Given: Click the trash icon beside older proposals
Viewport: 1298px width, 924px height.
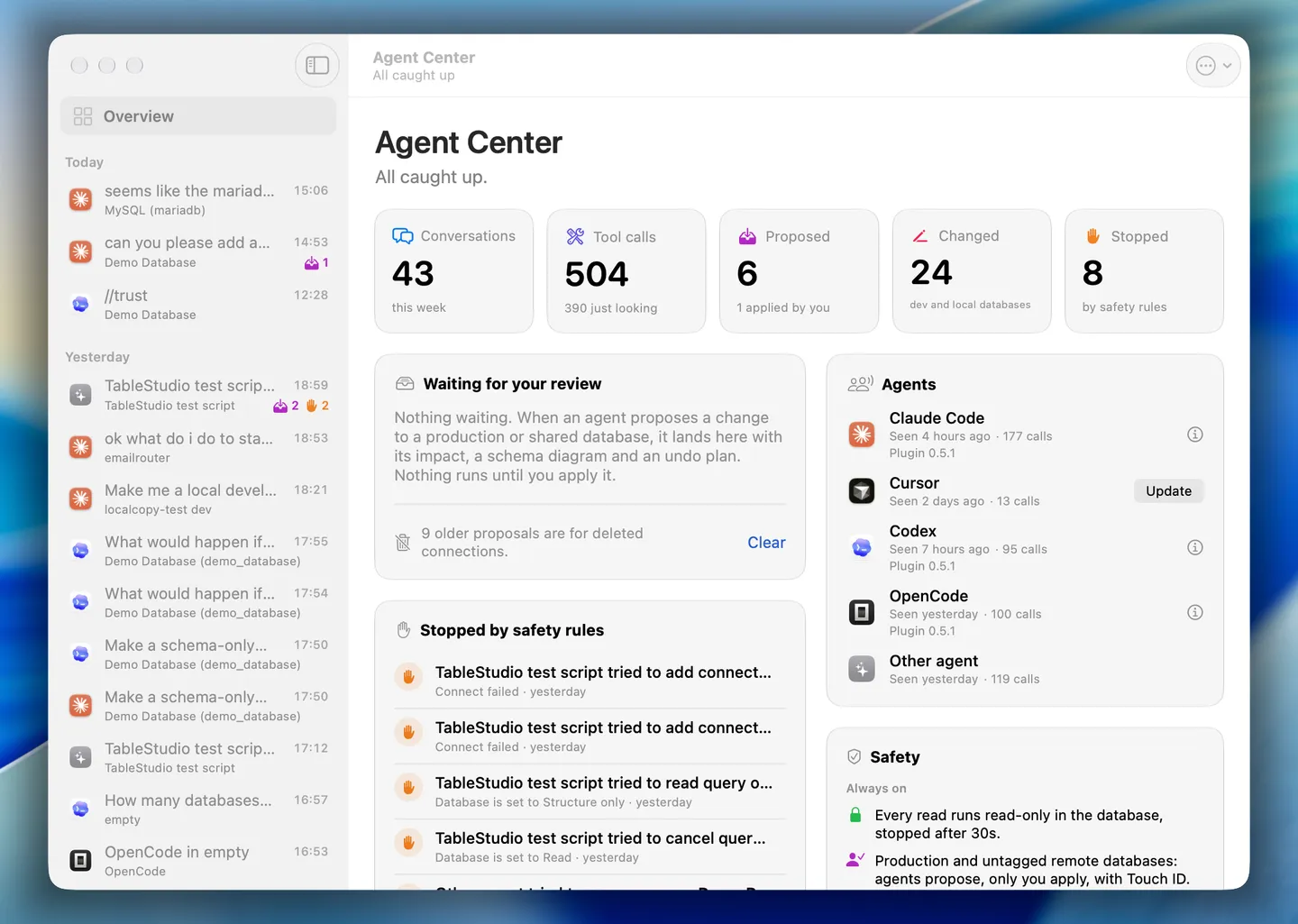Looking at the screenshot, I should point(403,543).
